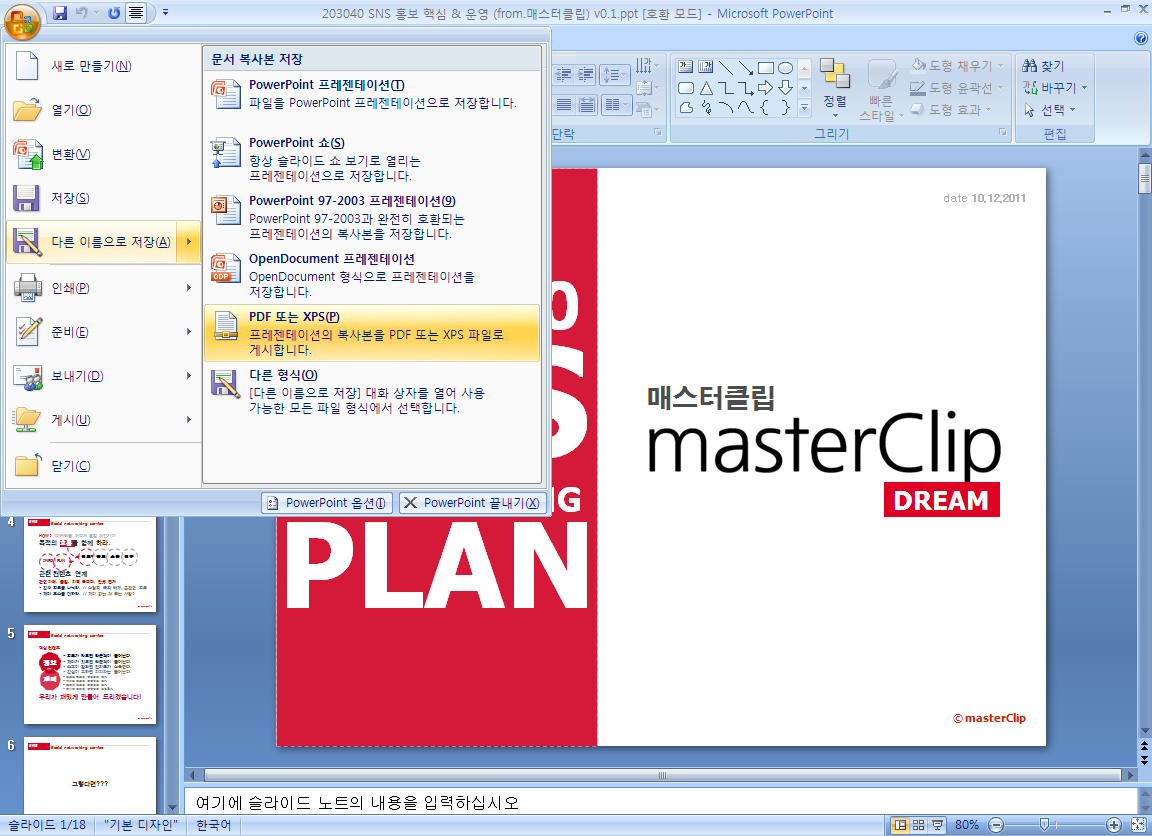
Task: Select the Down Arrow block shape
Action: click(785, 88)
